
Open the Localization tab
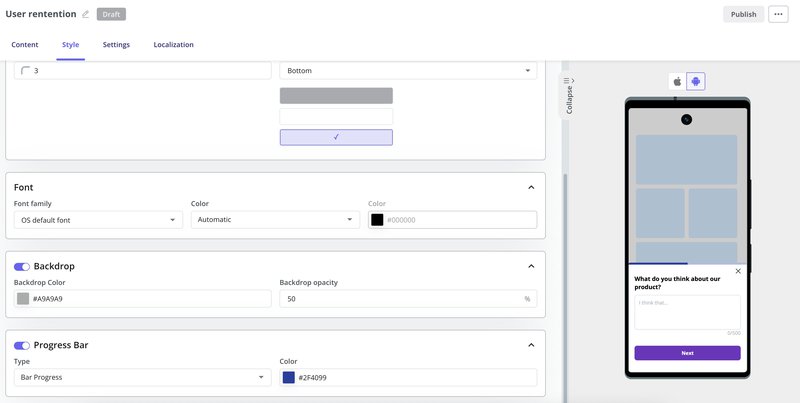[173, 45]
